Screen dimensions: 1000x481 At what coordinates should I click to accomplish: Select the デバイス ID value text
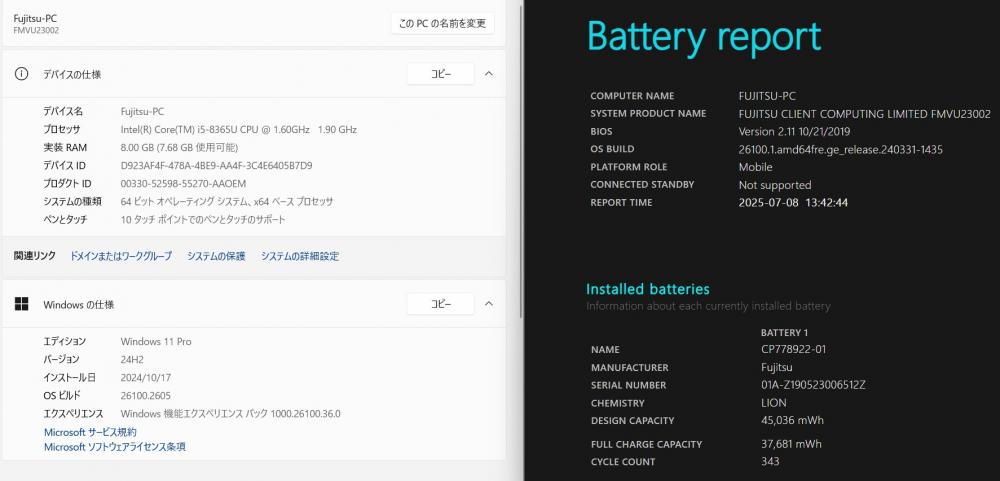pyautogui.click(x=216, y=165)
